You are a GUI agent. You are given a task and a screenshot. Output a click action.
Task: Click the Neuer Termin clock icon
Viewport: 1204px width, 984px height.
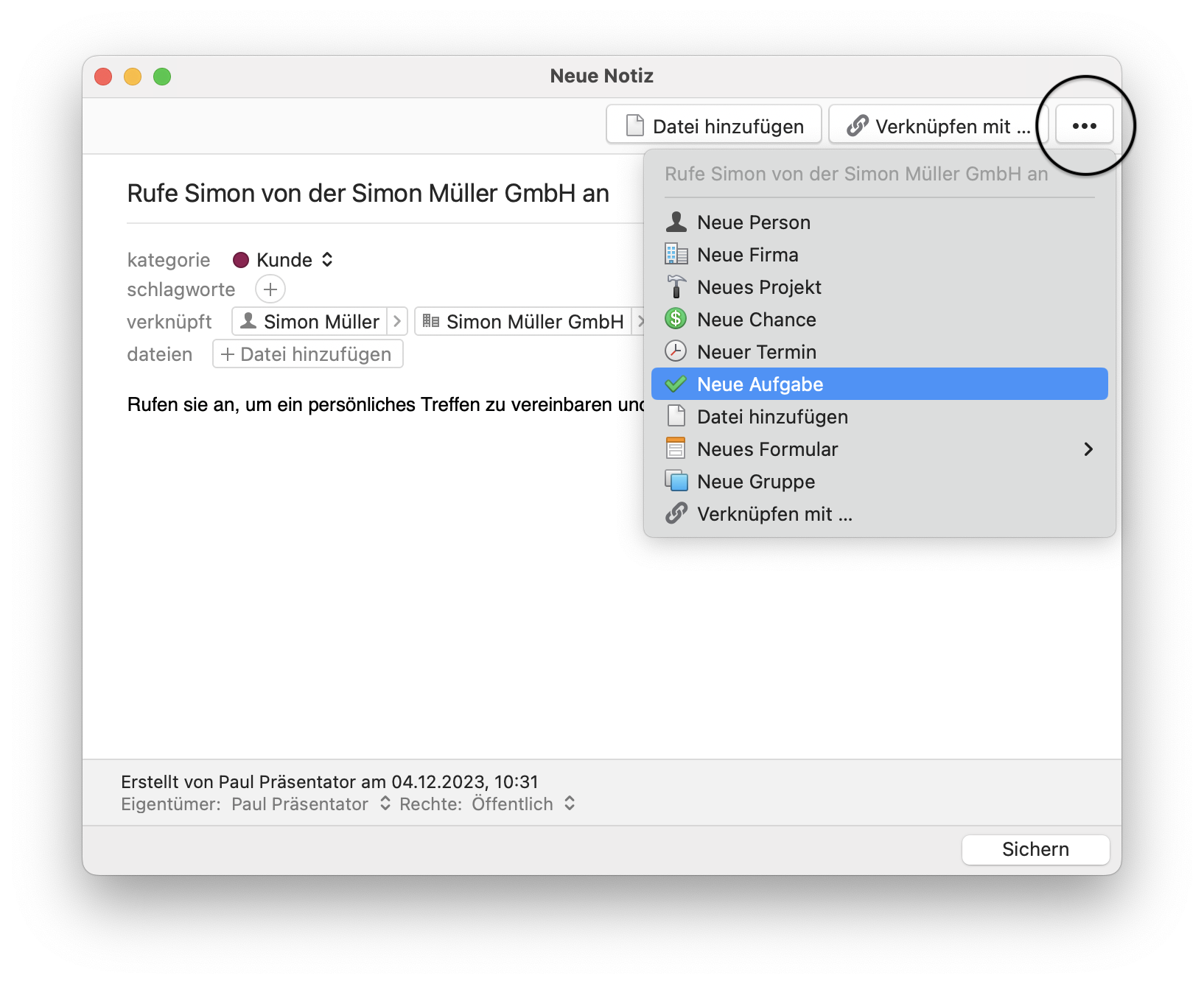coord(676,351)
